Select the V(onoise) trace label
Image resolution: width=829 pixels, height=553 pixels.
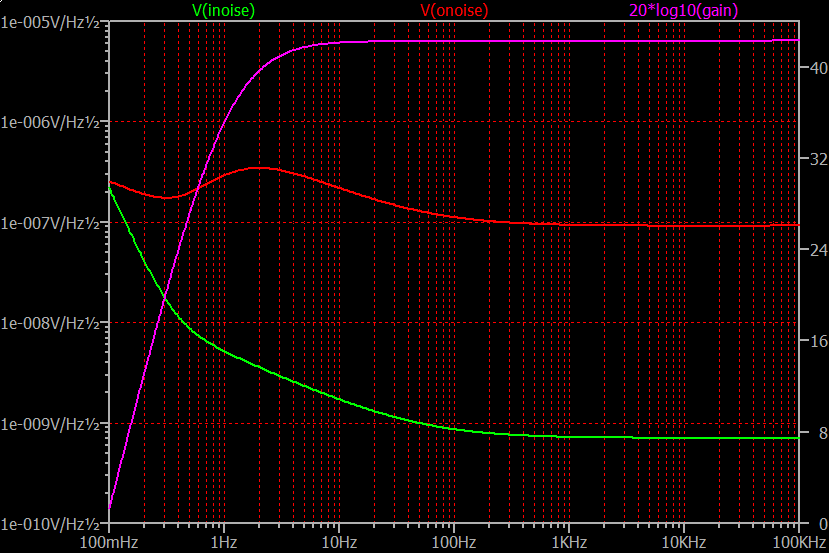[x=454, y=10]
